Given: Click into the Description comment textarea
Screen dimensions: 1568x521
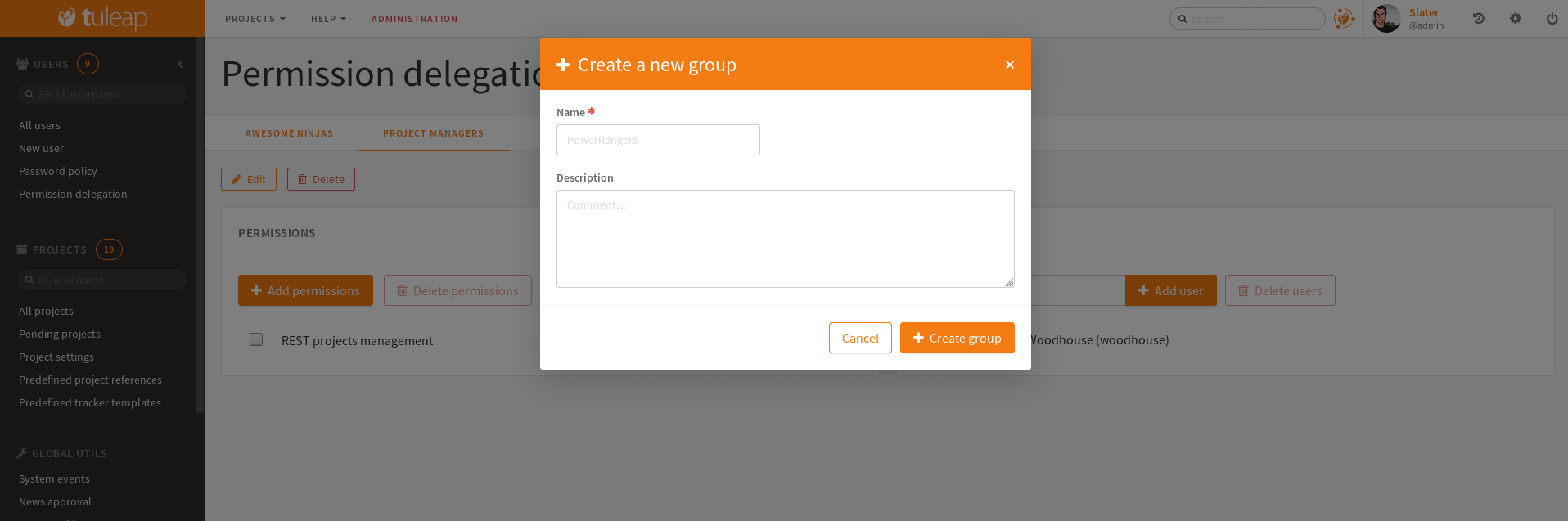Looking at the screenshot, I should pos(785,238).
